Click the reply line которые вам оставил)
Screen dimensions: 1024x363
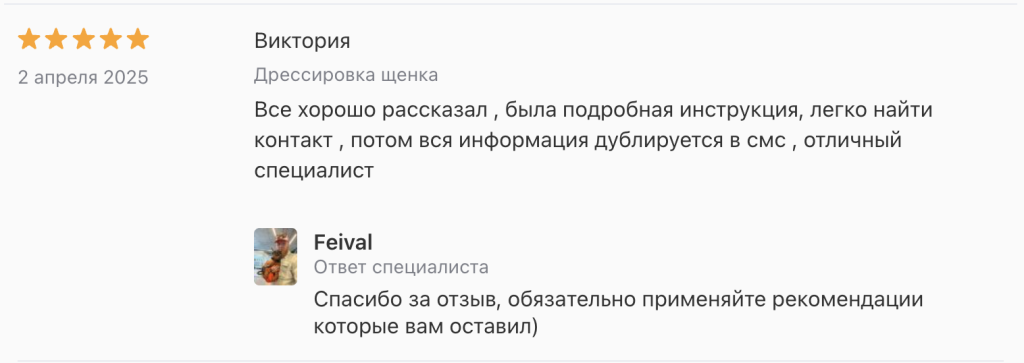pyautogui.click(x=426, y=325)
